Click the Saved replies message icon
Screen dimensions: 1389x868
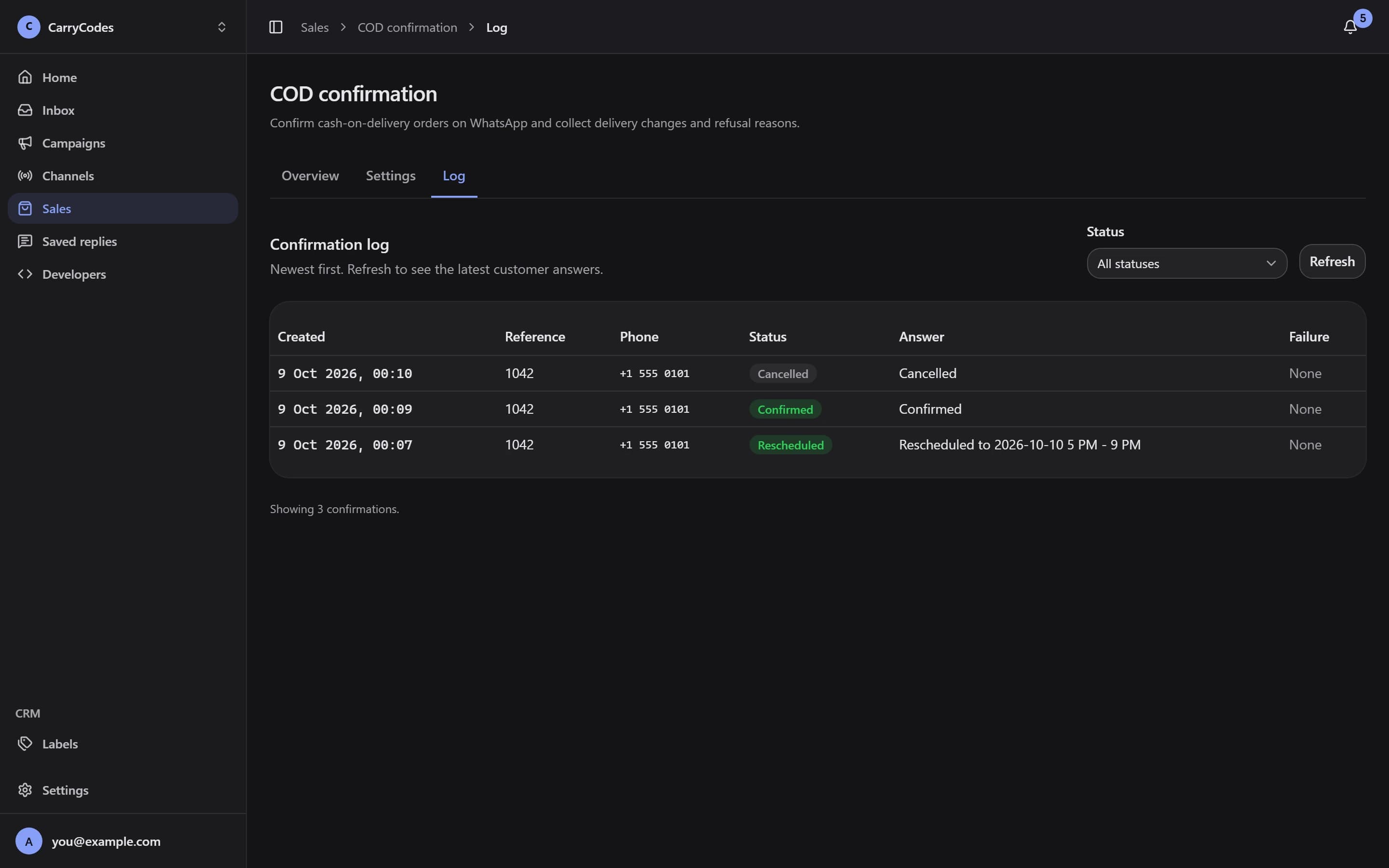pyautogui.click(x=25, y=241)
